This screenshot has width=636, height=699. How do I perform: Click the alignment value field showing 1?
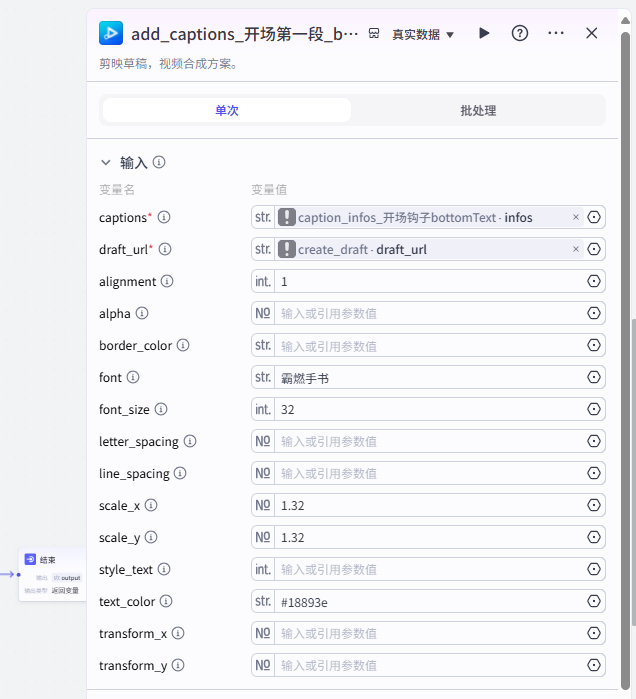pyautogui.click(x=430, y=281)
